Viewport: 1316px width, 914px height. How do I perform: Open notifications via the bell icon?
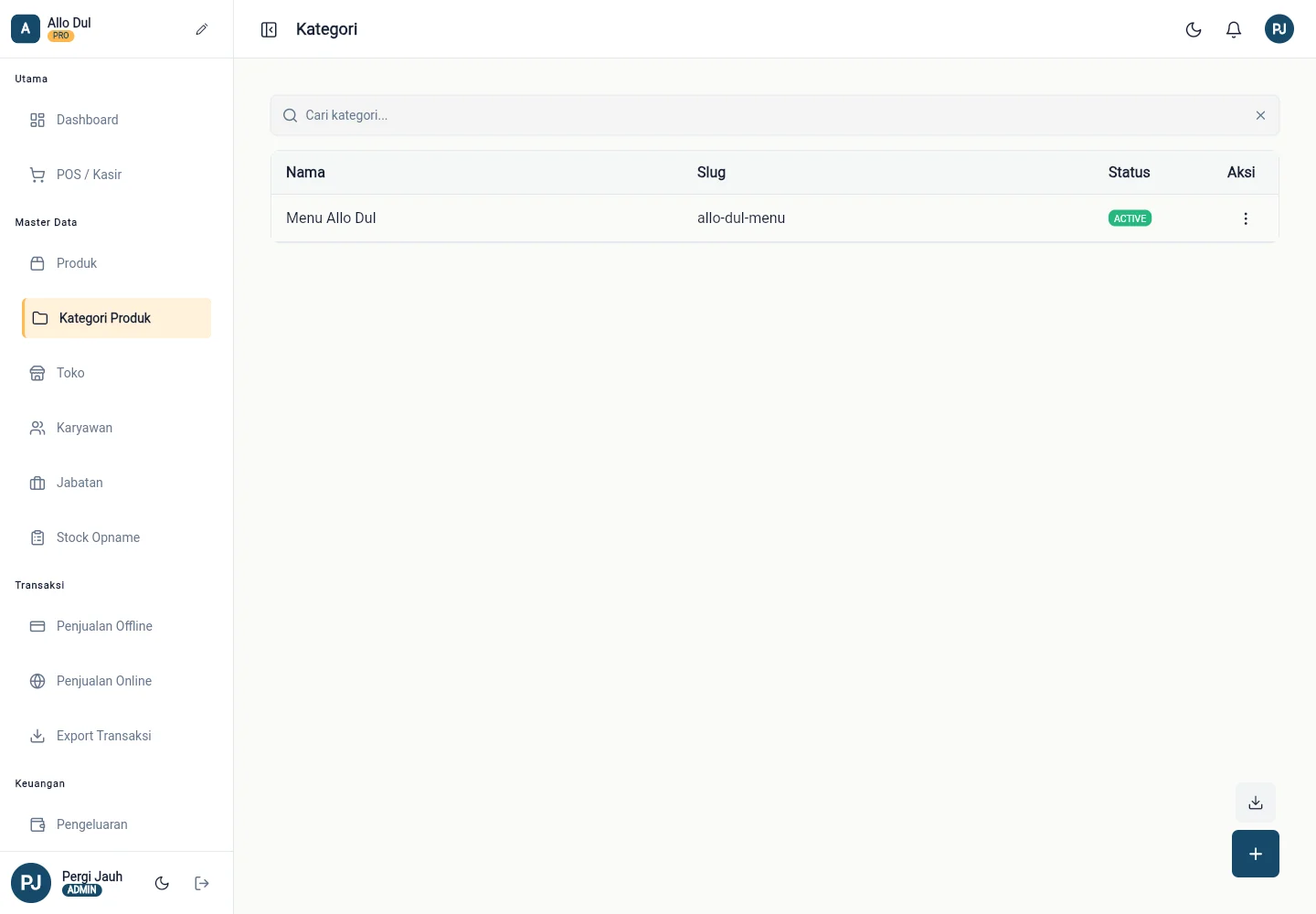click(1234, 29)
